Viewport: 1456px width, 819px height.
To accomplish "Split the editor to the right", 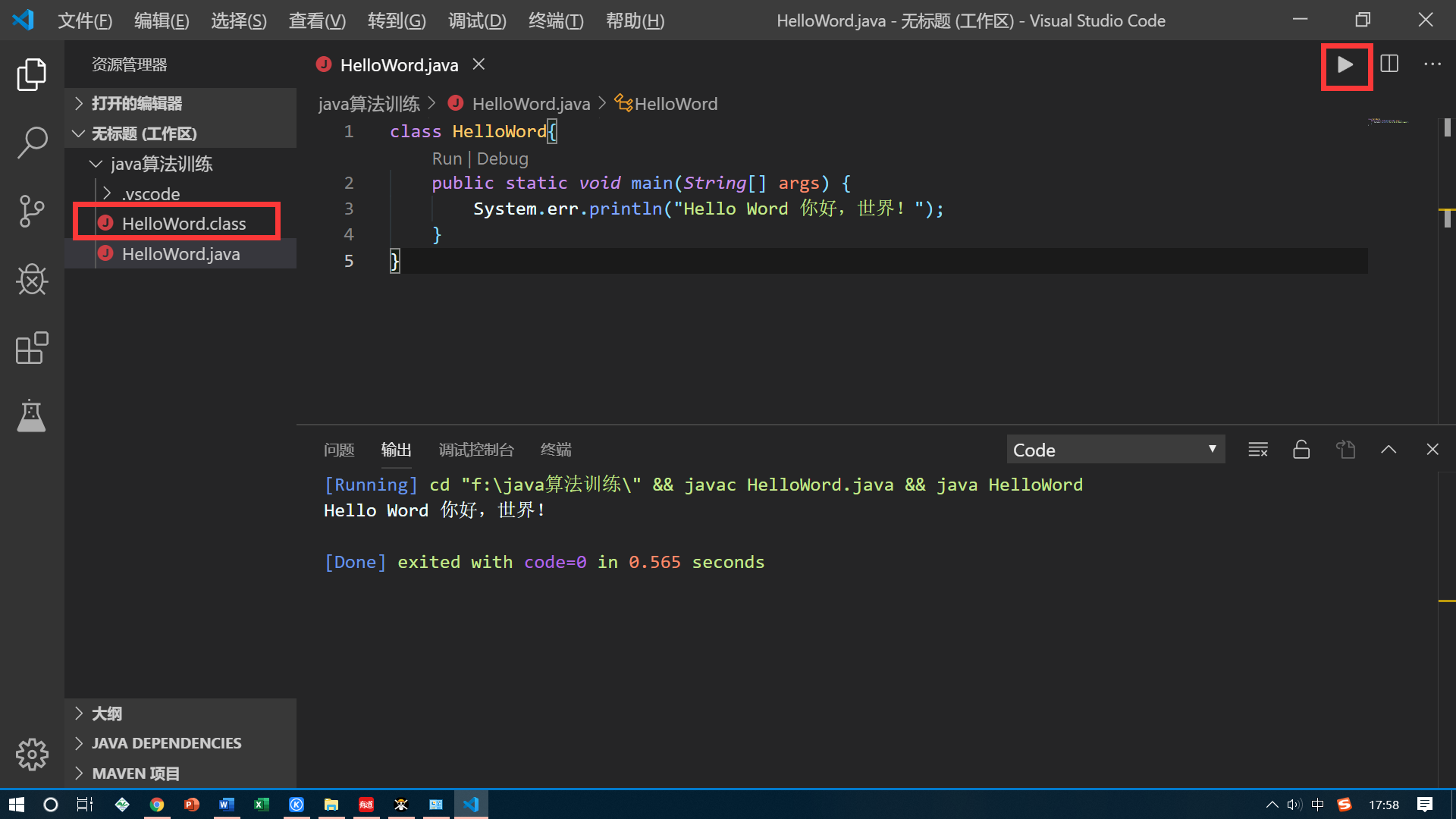I will [1389, 64].
